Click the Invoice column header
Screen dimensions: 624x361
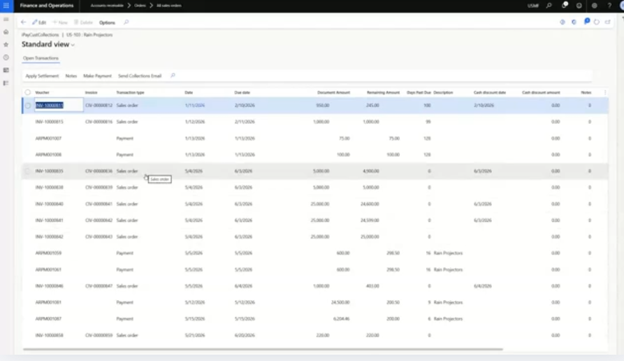coord(91,92)
